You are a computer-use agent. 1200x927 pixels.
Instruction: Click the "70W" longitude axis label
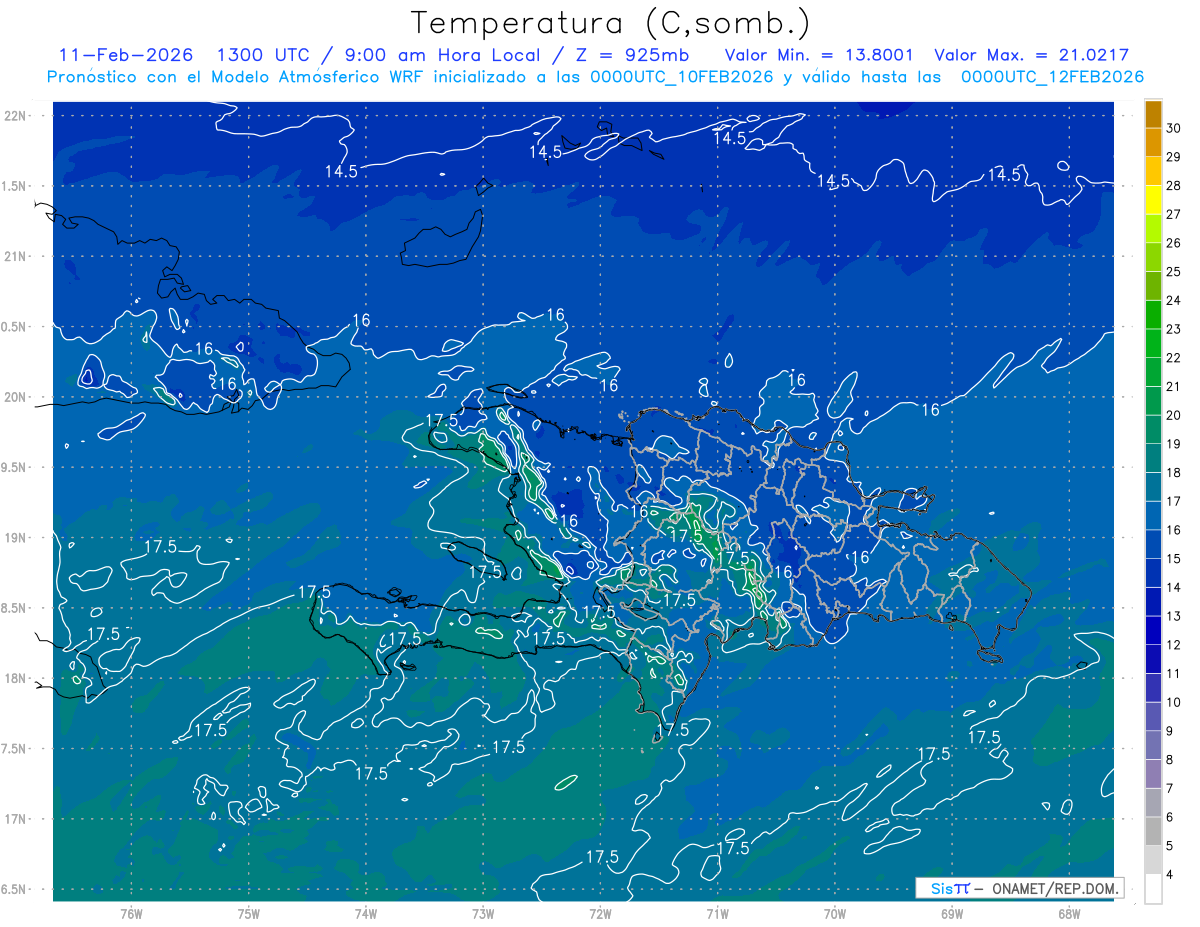coord(835,914)
